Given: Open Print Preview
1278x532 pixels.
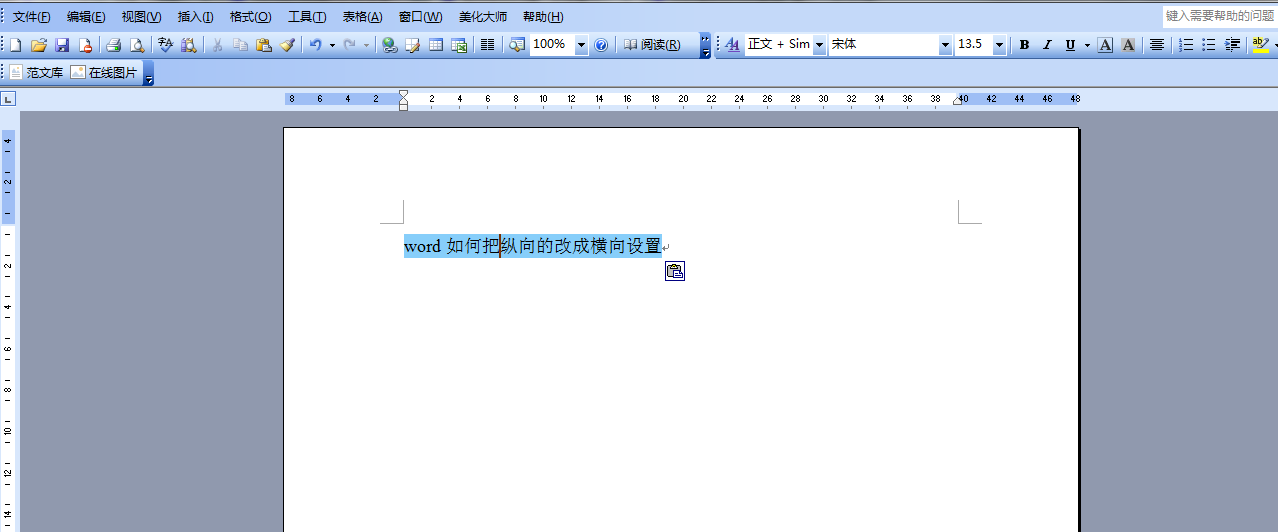Looking at the screenshot, I should click(x=136, y=45).
